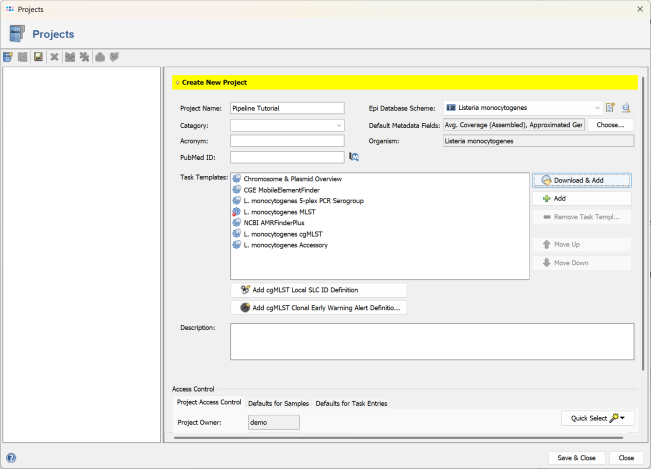Click the PubMed lookup icon

point(353,157)
